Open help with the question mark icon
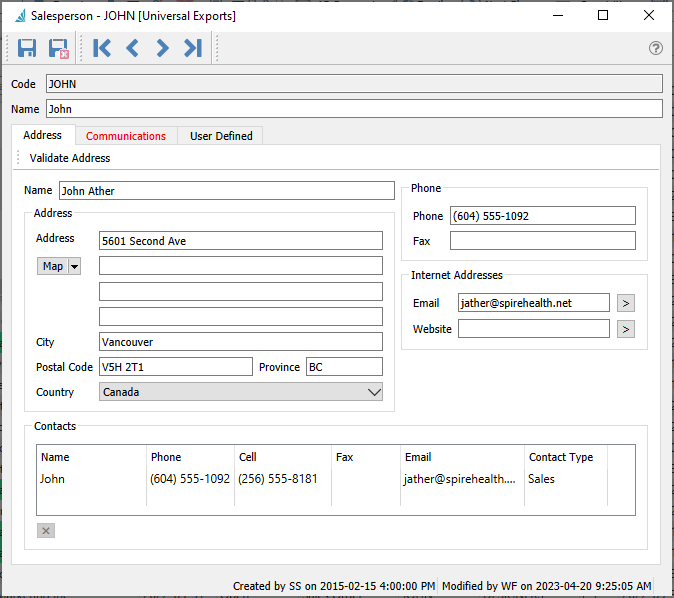Viewport: 674px width, 598px height. click(x=656, y=48)
